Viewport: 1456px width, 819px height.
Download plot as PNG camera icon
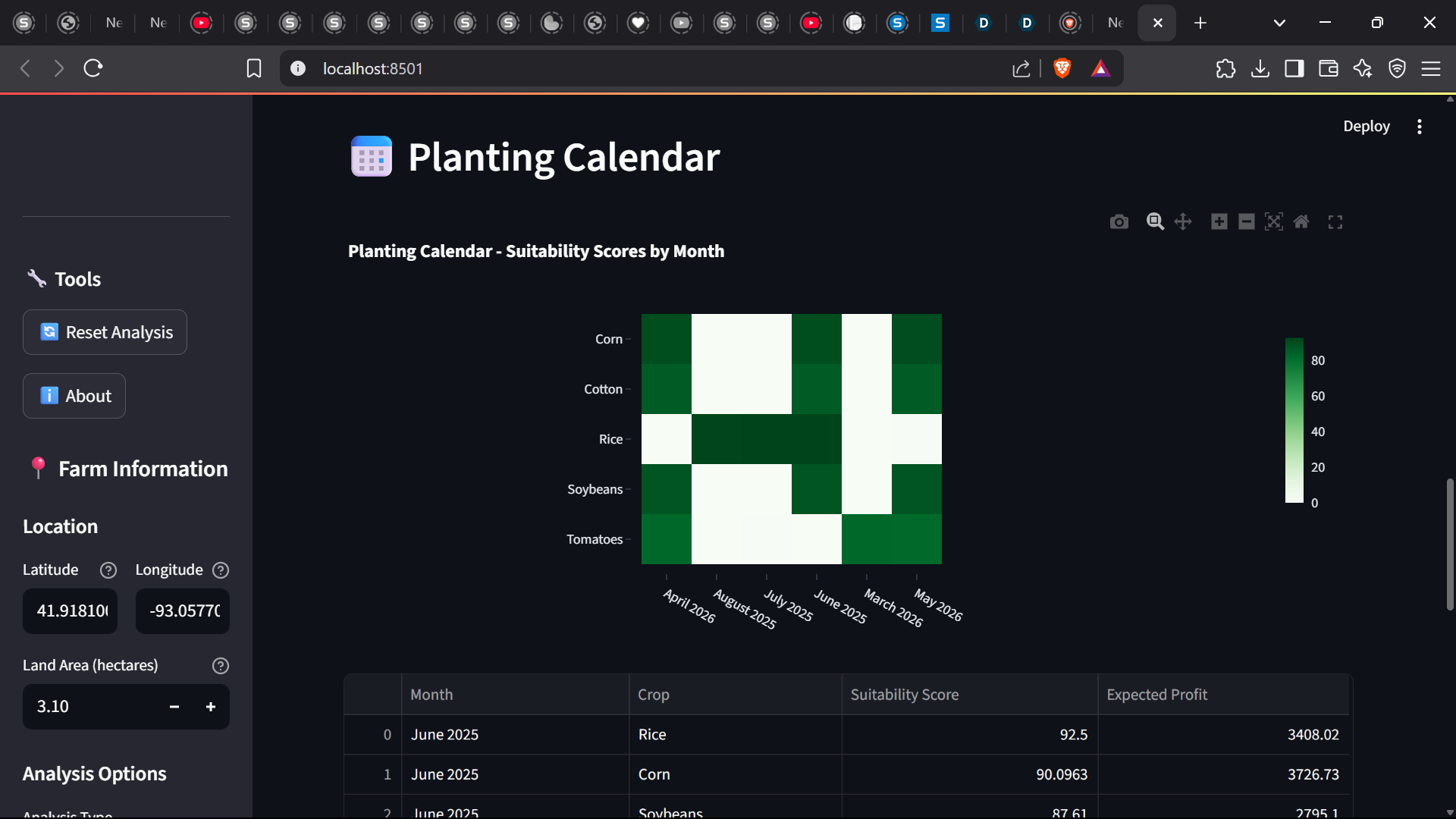click(x=1119, y=222)
